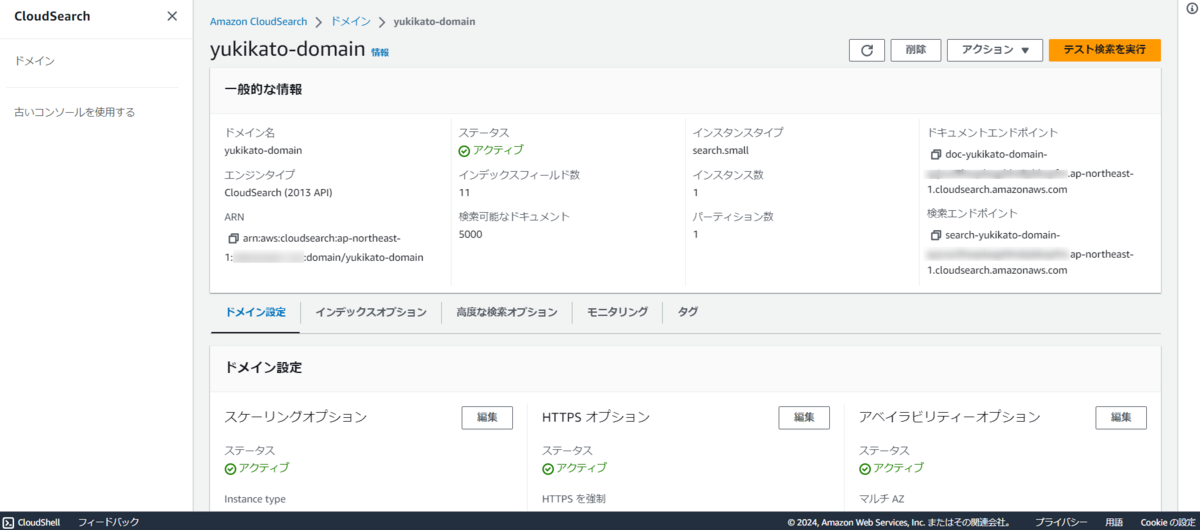Edit アベイラビリティーオプション settings
This screenshot has width=1200, height=530.
click(x=1121, y=417)
